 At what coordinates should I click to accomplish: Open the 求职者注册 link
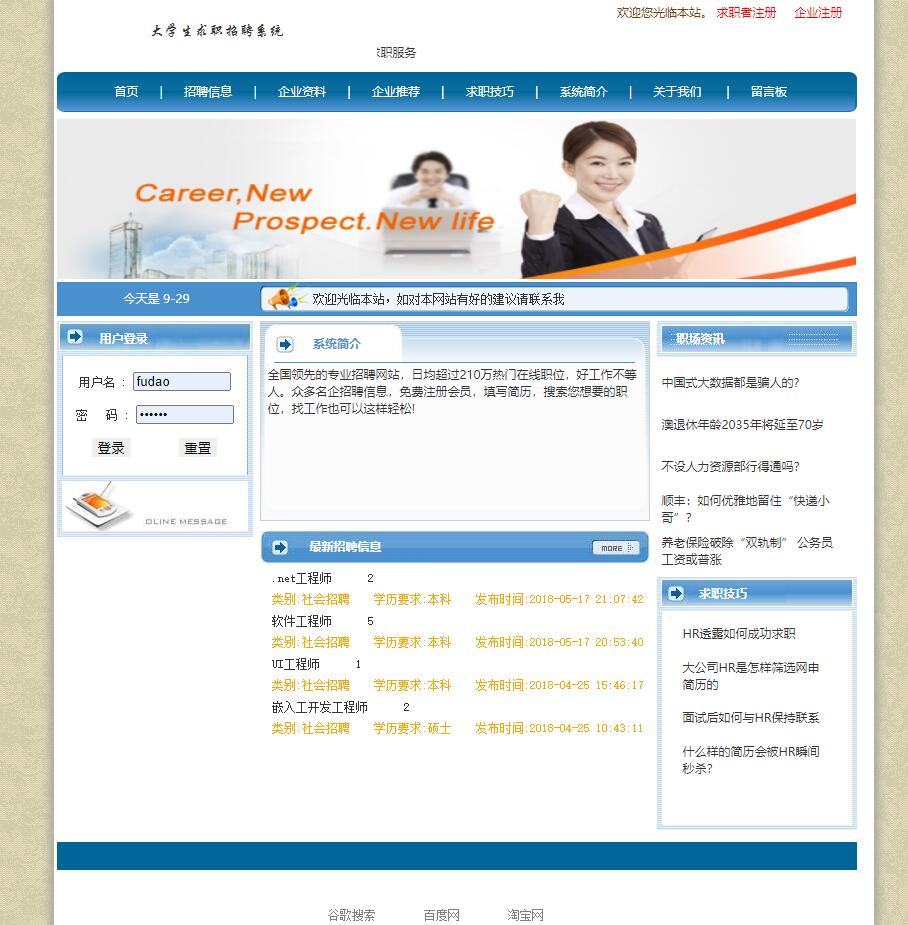[x=746, y=14]
